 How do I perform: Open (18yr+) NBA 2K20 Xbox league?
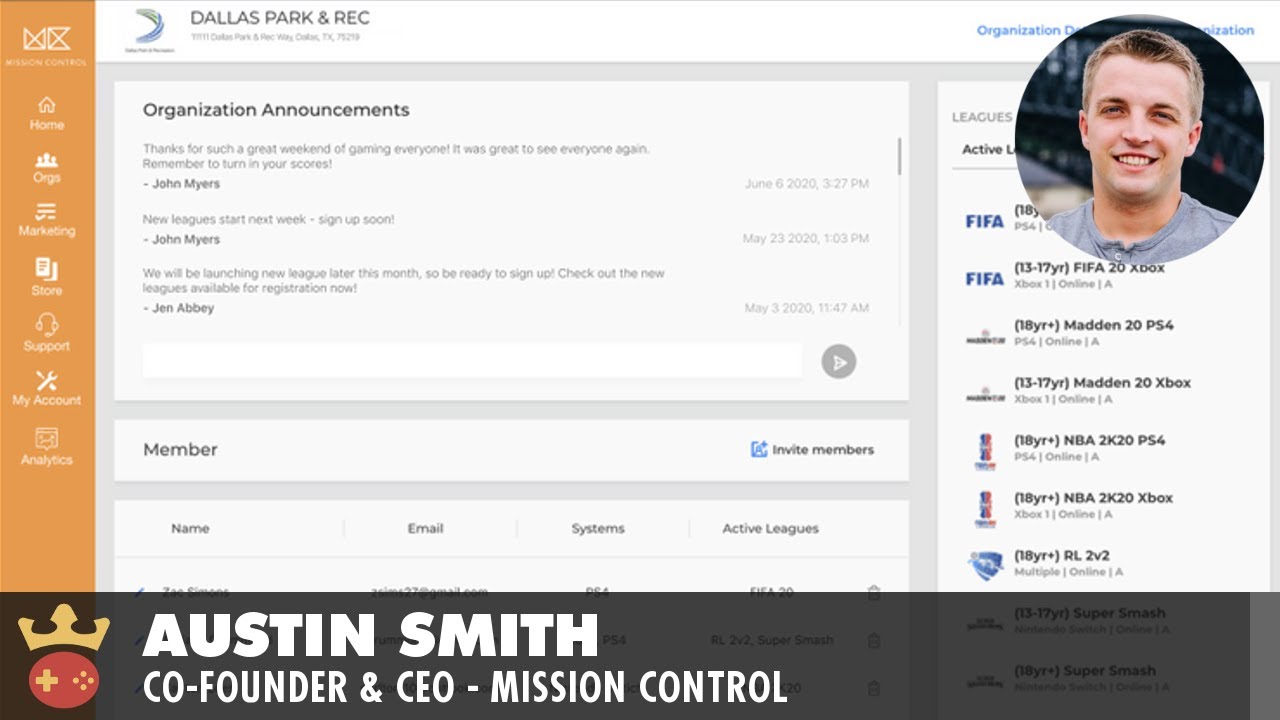point(1093,505)
